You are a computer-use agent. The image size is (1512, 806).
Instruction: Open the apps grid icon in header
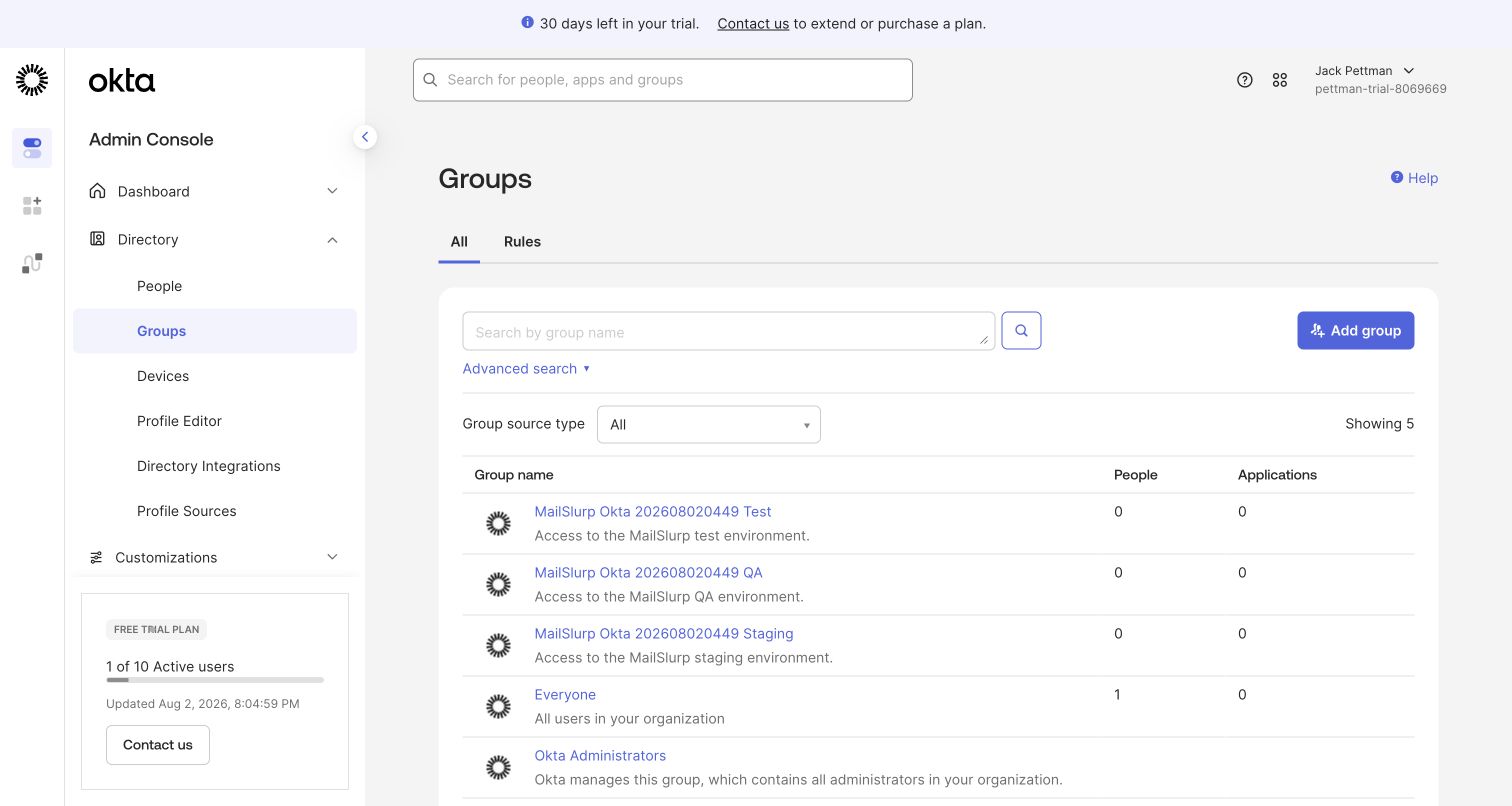tap(1280, 80)
